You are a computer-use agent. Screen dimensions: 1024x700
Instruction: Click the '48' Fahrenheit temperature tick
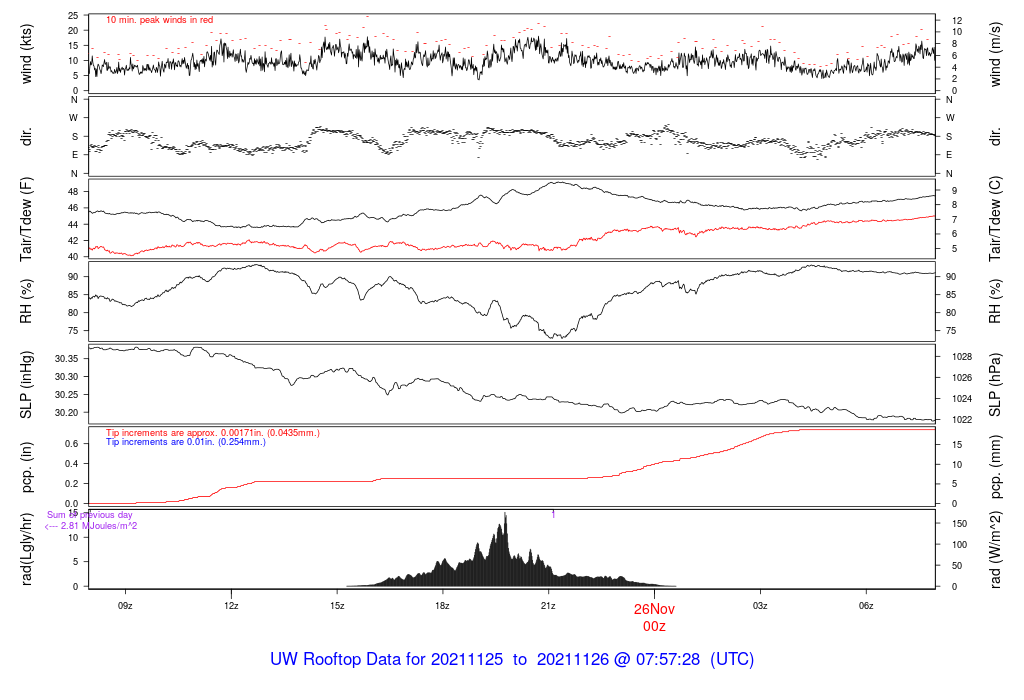click(x=73, y=192)
